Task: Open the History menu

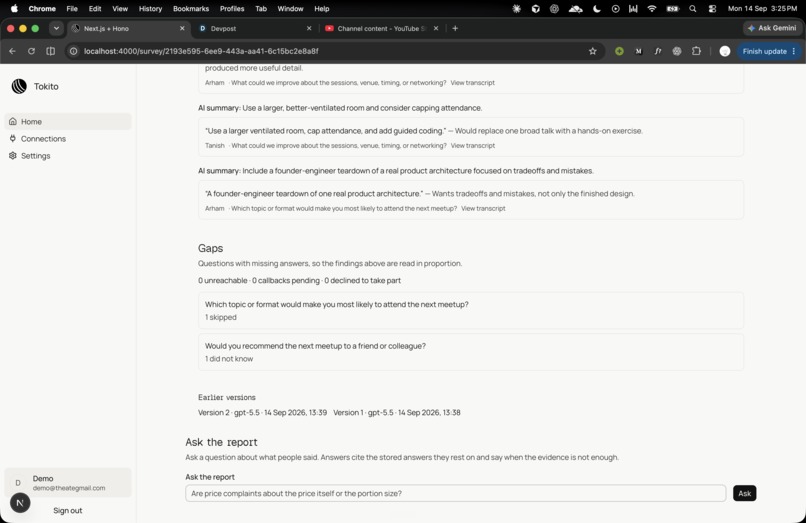Action: (150, 8)
